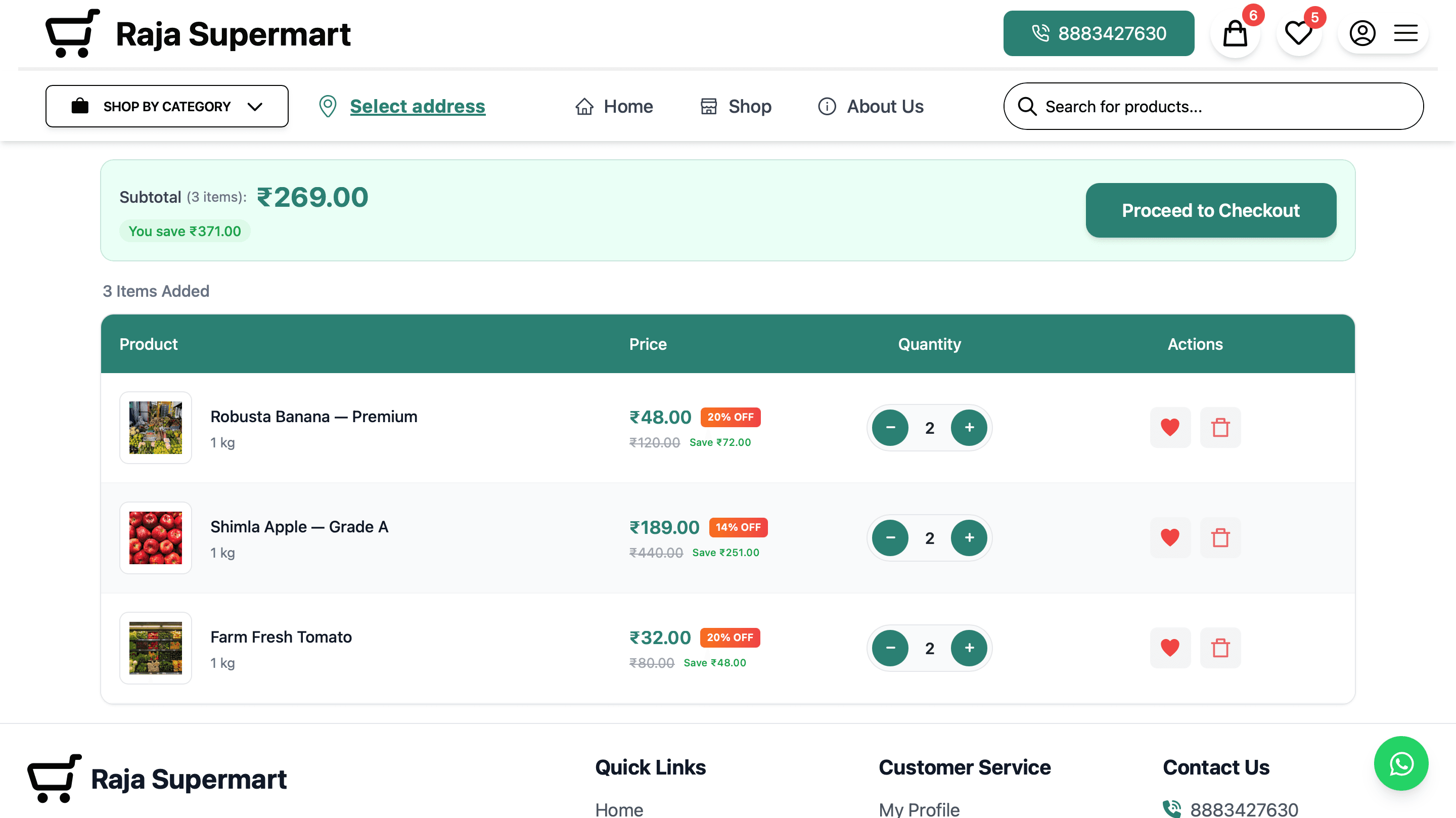Click the search magnifier icon

coord(1027,106)
